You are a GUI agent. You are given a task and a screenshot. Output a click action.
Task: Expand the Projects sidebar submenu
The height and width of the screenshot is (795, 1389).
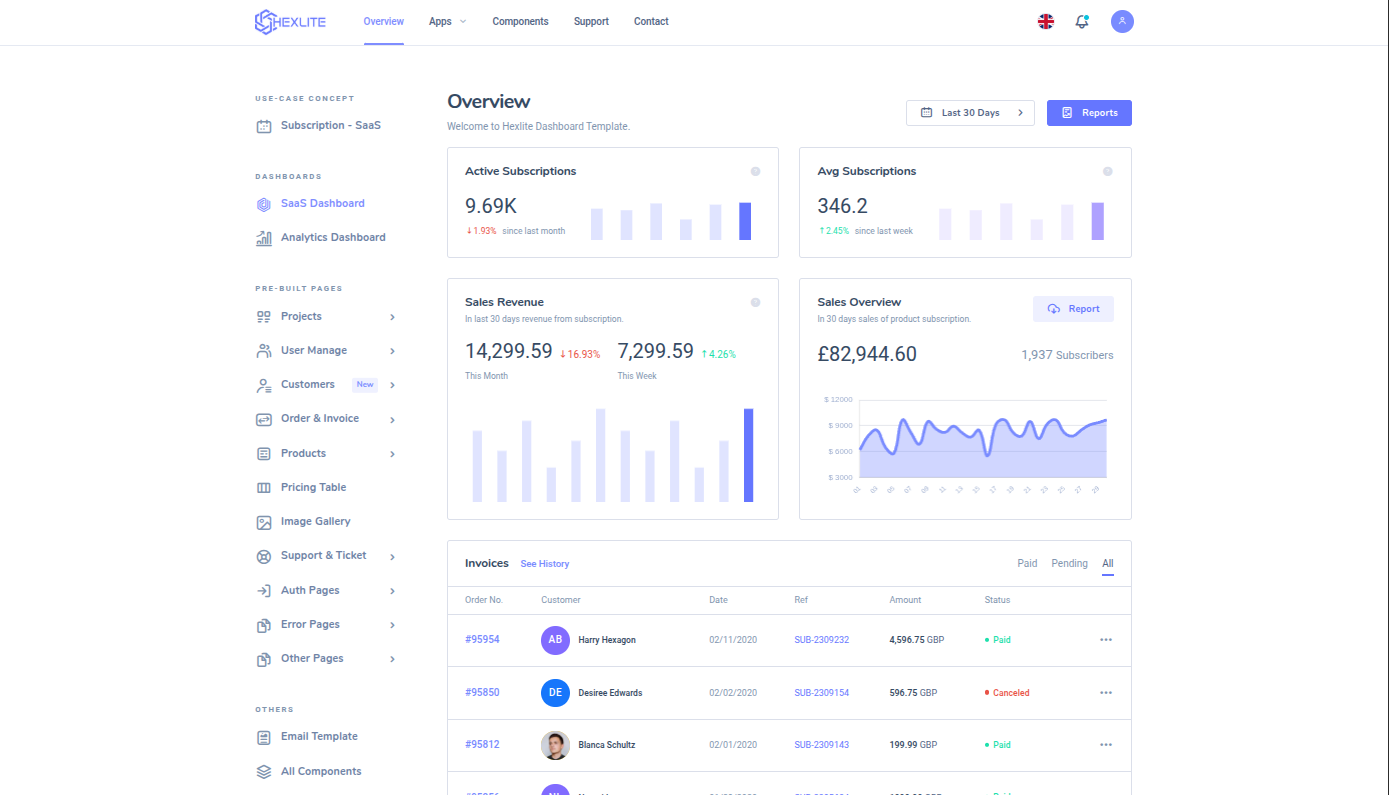tap(392, 317)
